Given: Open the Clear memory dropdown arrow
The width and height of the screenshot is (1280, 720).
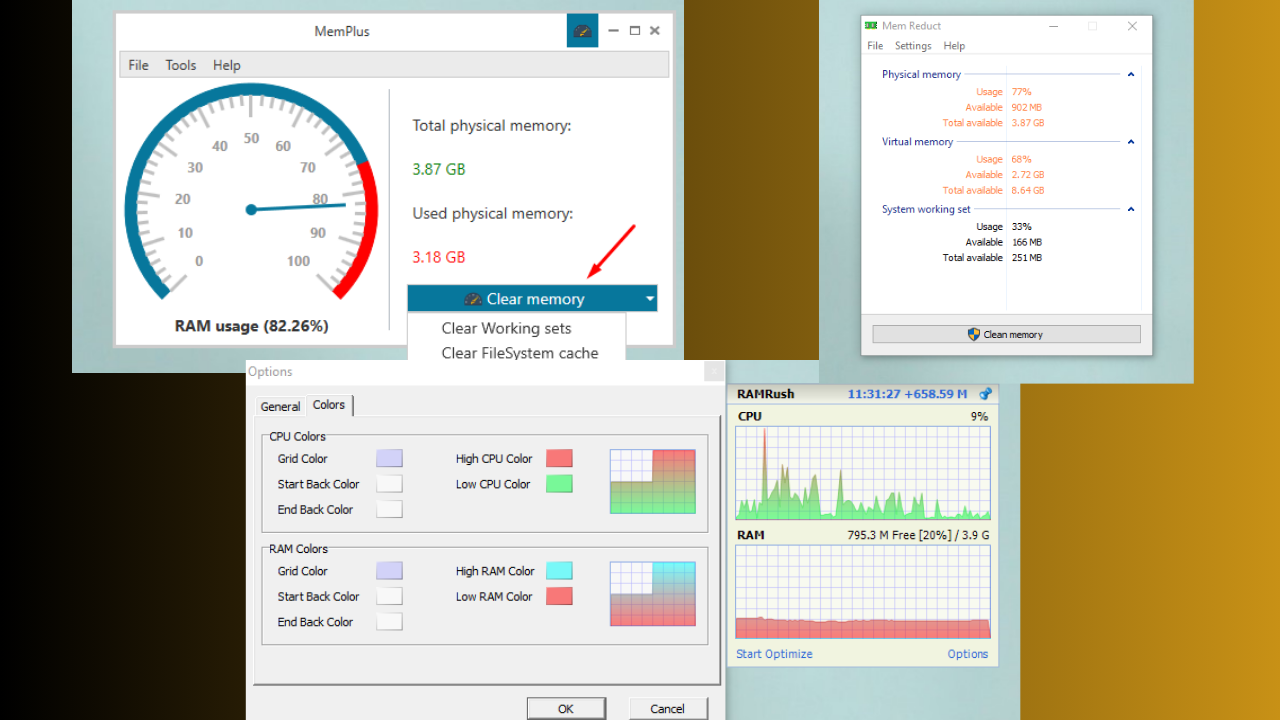Looking at the screenshot, I should click(650, 299).
